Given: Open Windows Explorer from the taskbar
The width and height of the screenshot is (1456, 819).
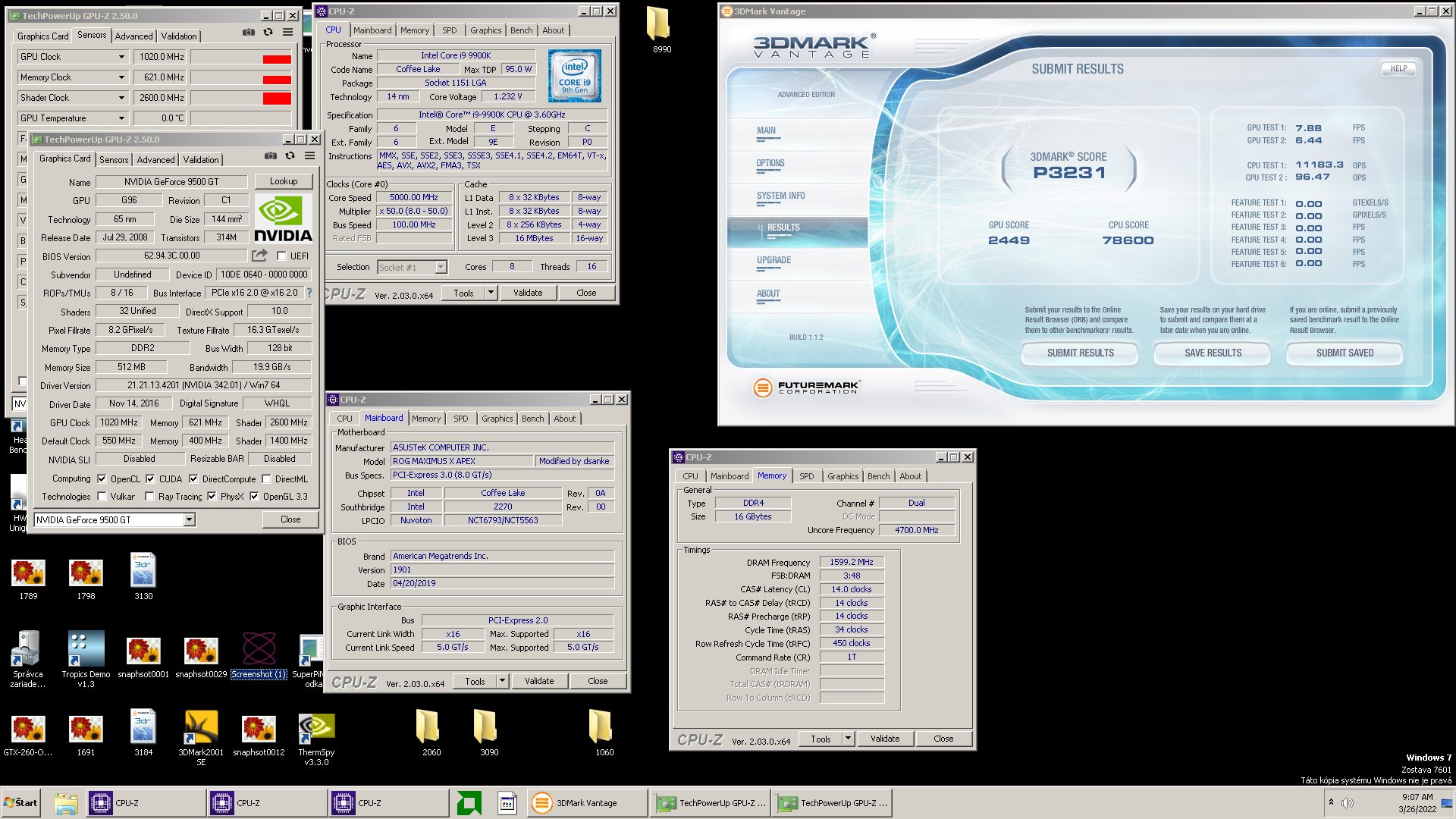Looking at the screenshot, I should tap(66, 803).
